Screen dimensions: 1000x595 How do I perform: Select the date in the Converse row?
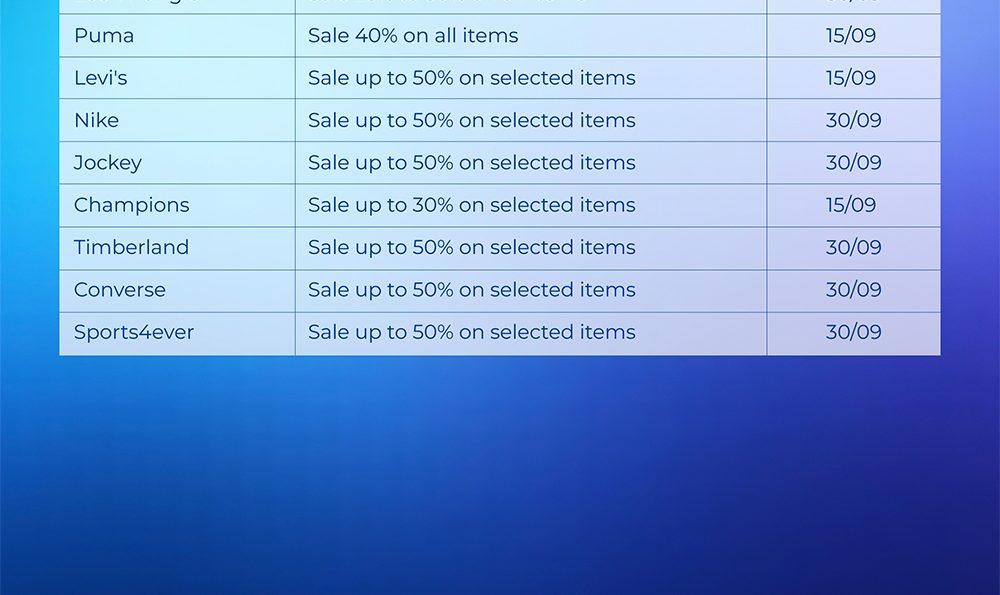coord(854,290)
